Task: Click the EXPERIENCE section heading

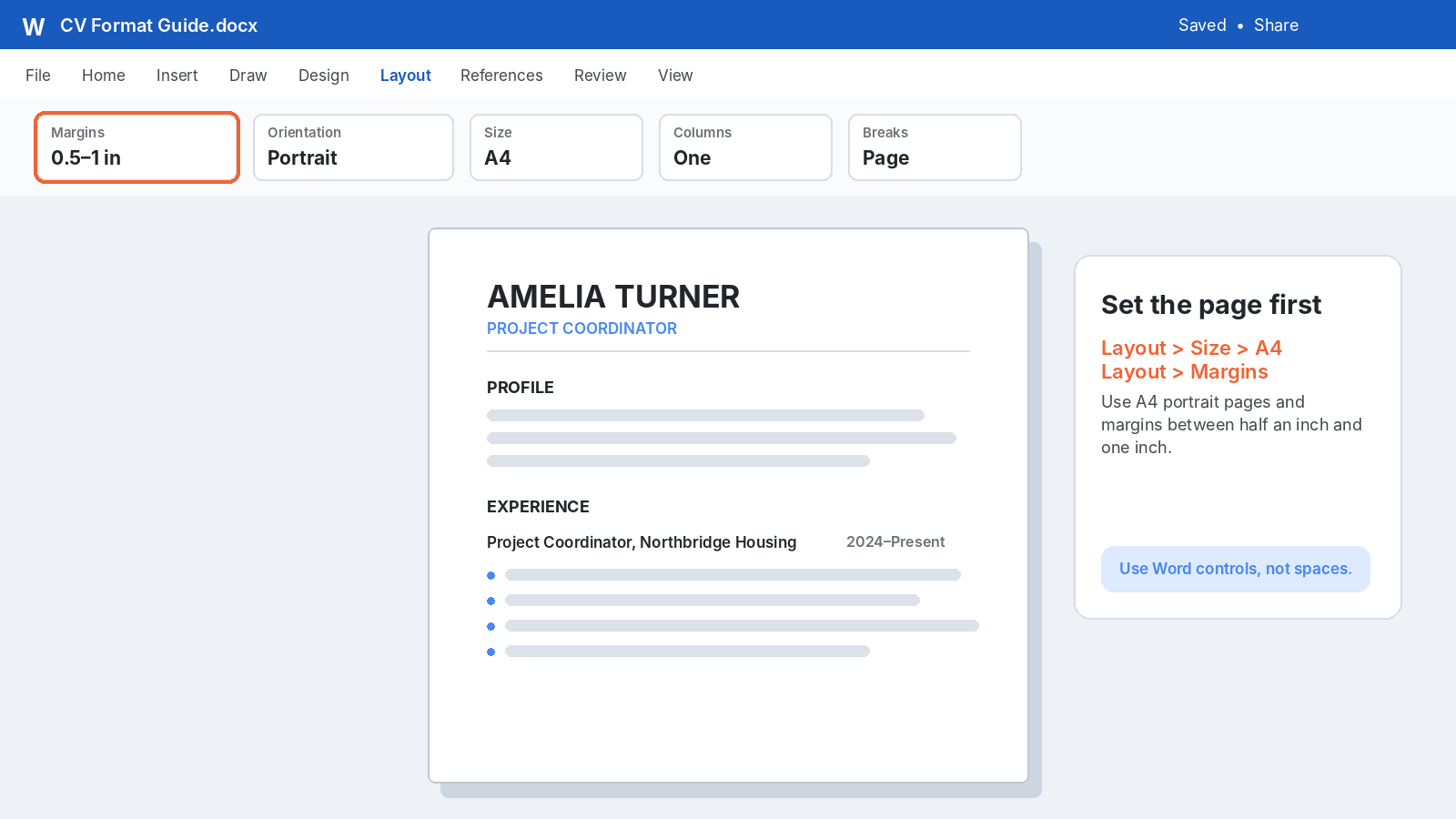Action: coord(538,507)
